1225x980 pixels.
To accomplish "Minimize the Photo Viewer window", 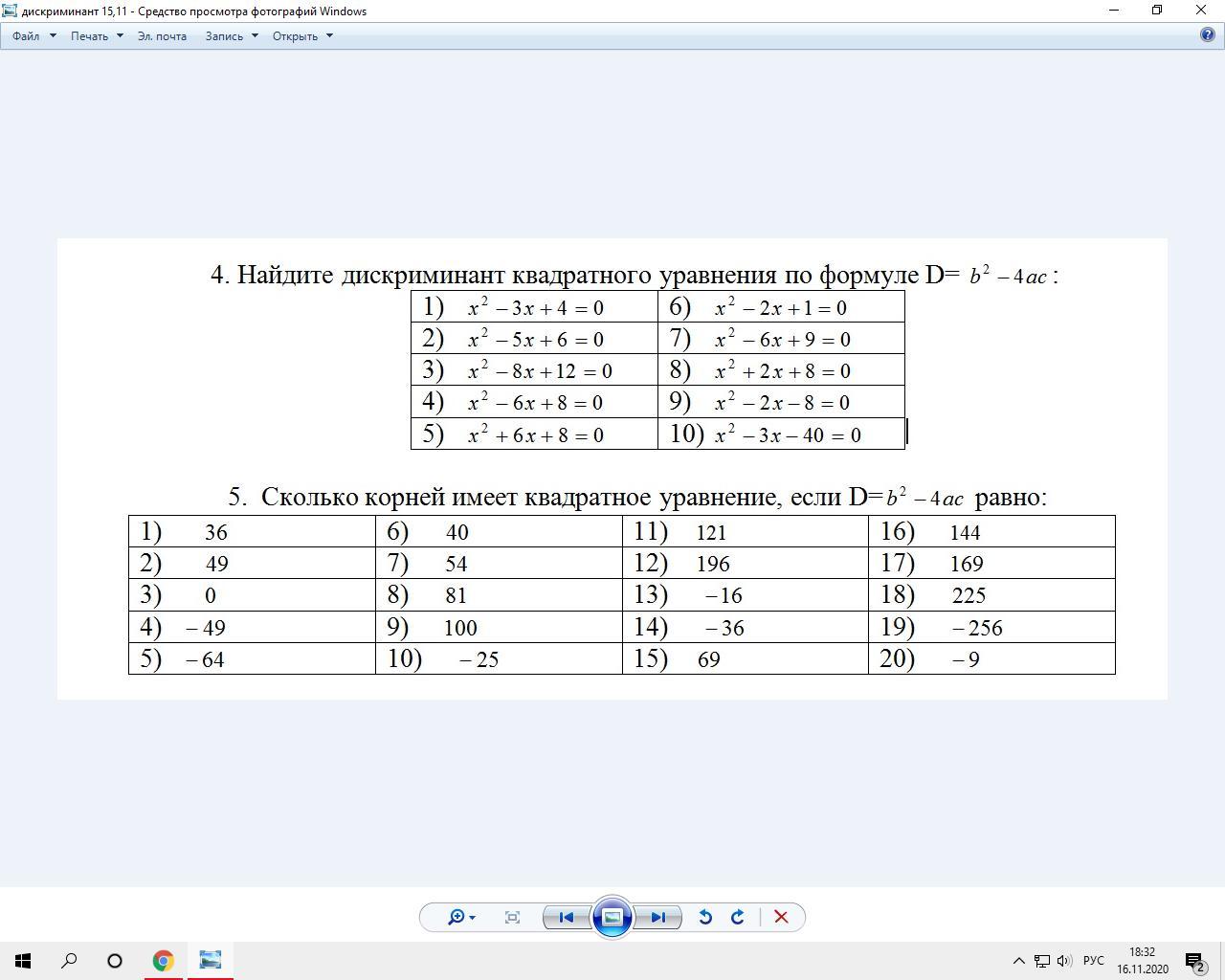I will click(x=1113, y=11).
